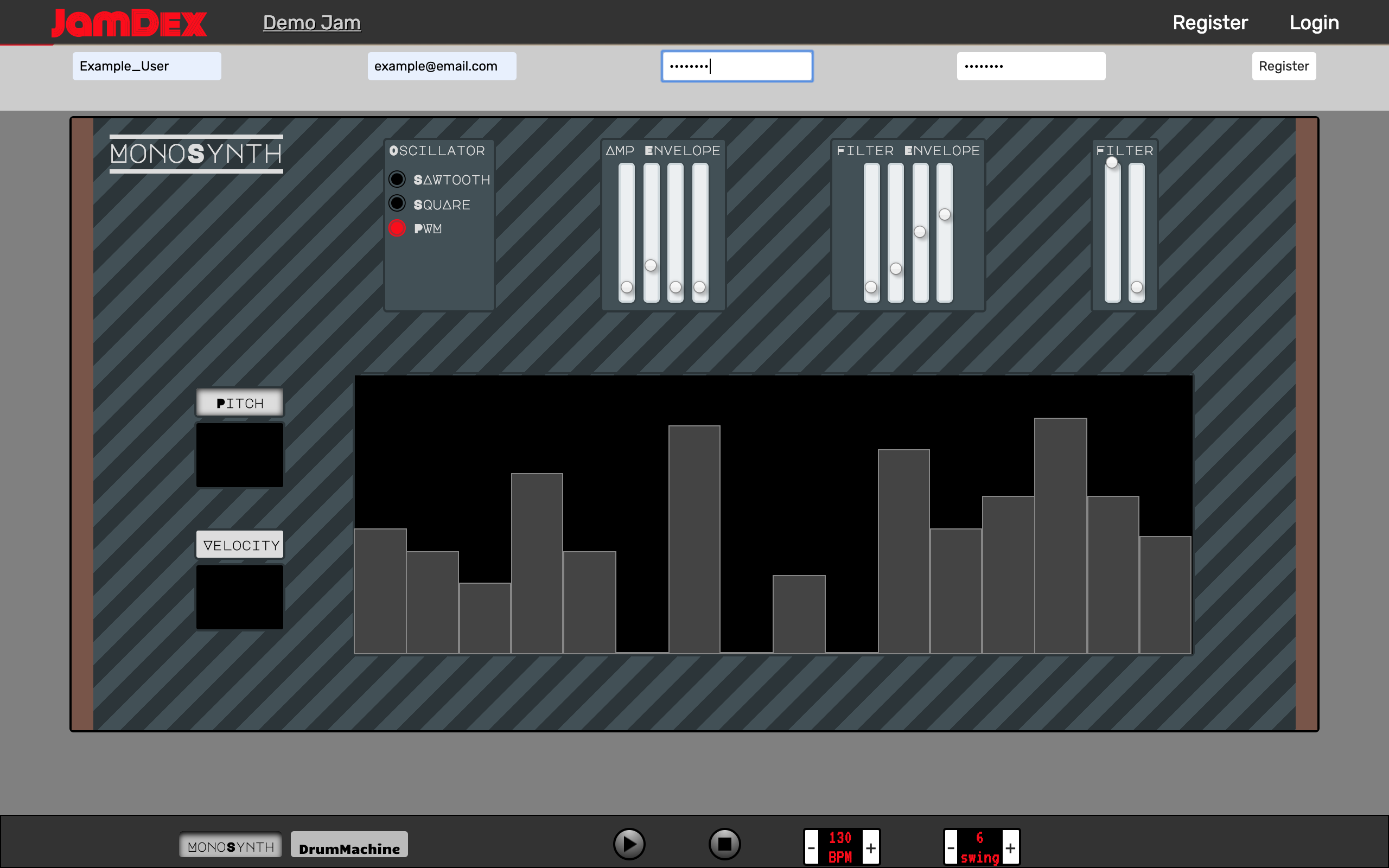Screen dimensions: 1389x868
Task: Focus the email input field
Action: (x=441, y=66)
